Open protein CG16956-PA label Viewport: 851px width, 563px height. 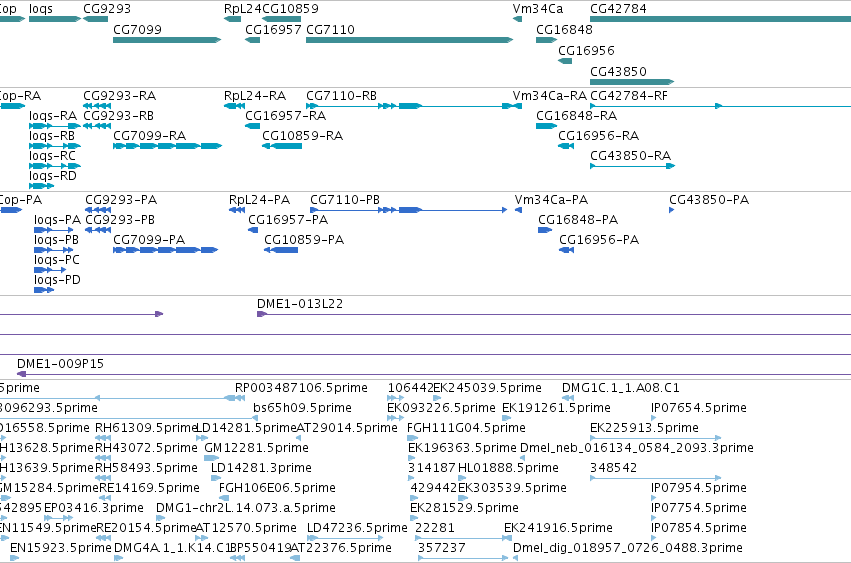point(599,240)
